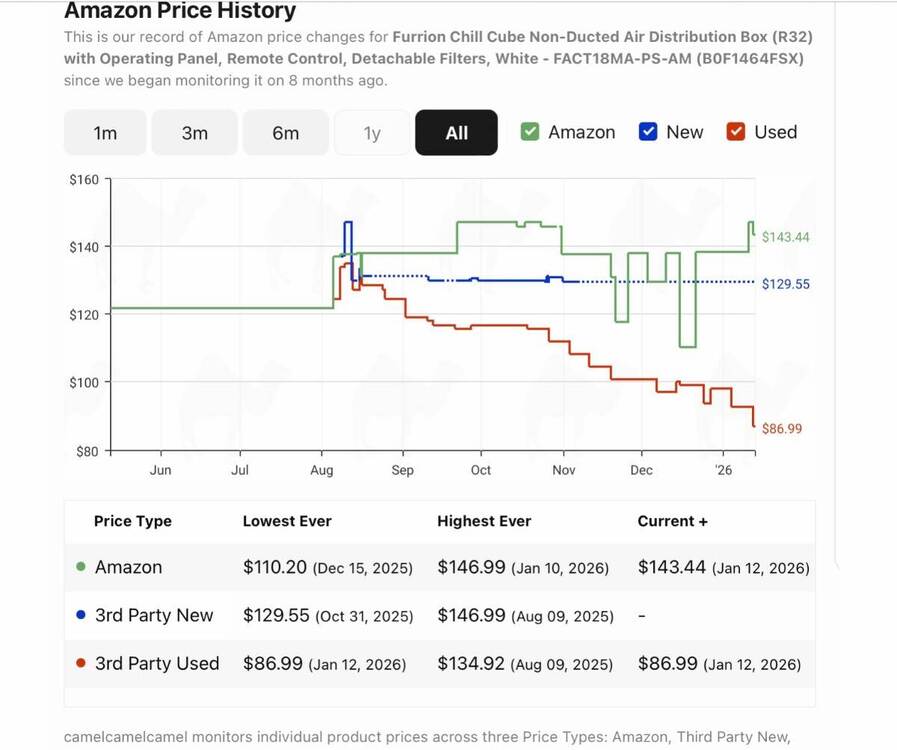Screen dimensions: 897x750
Task: Disable the red Used price checkbox
Action: pos(736,132)
